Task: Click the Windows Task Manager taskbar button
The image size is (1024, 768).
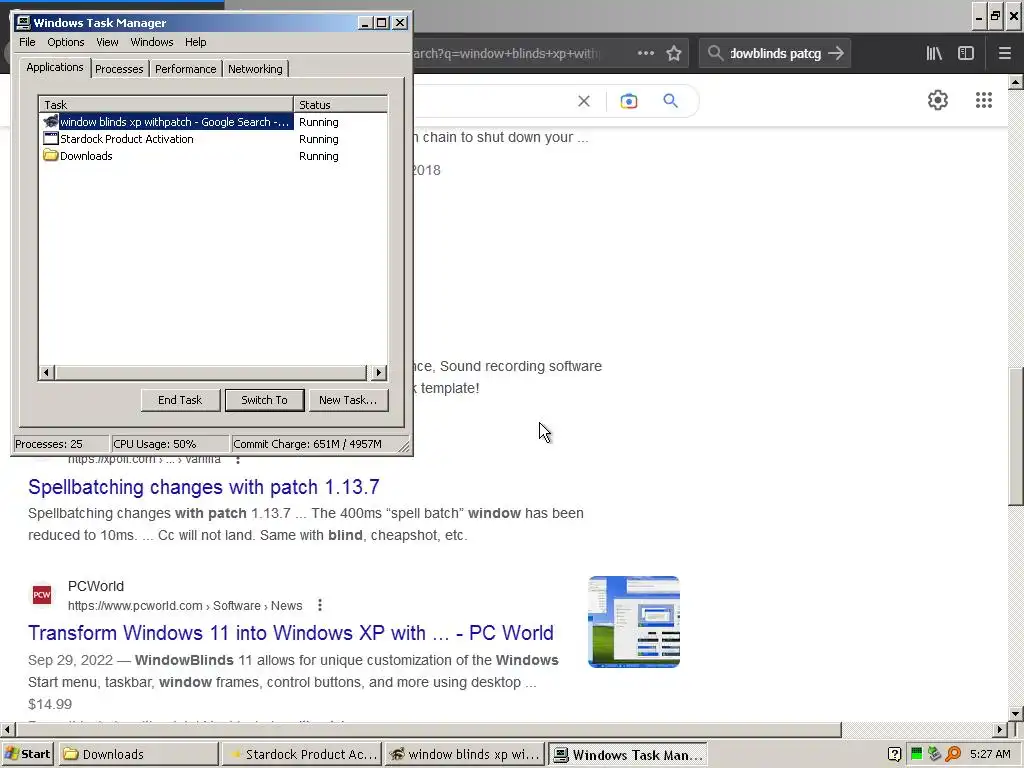Action: (628, 754)
